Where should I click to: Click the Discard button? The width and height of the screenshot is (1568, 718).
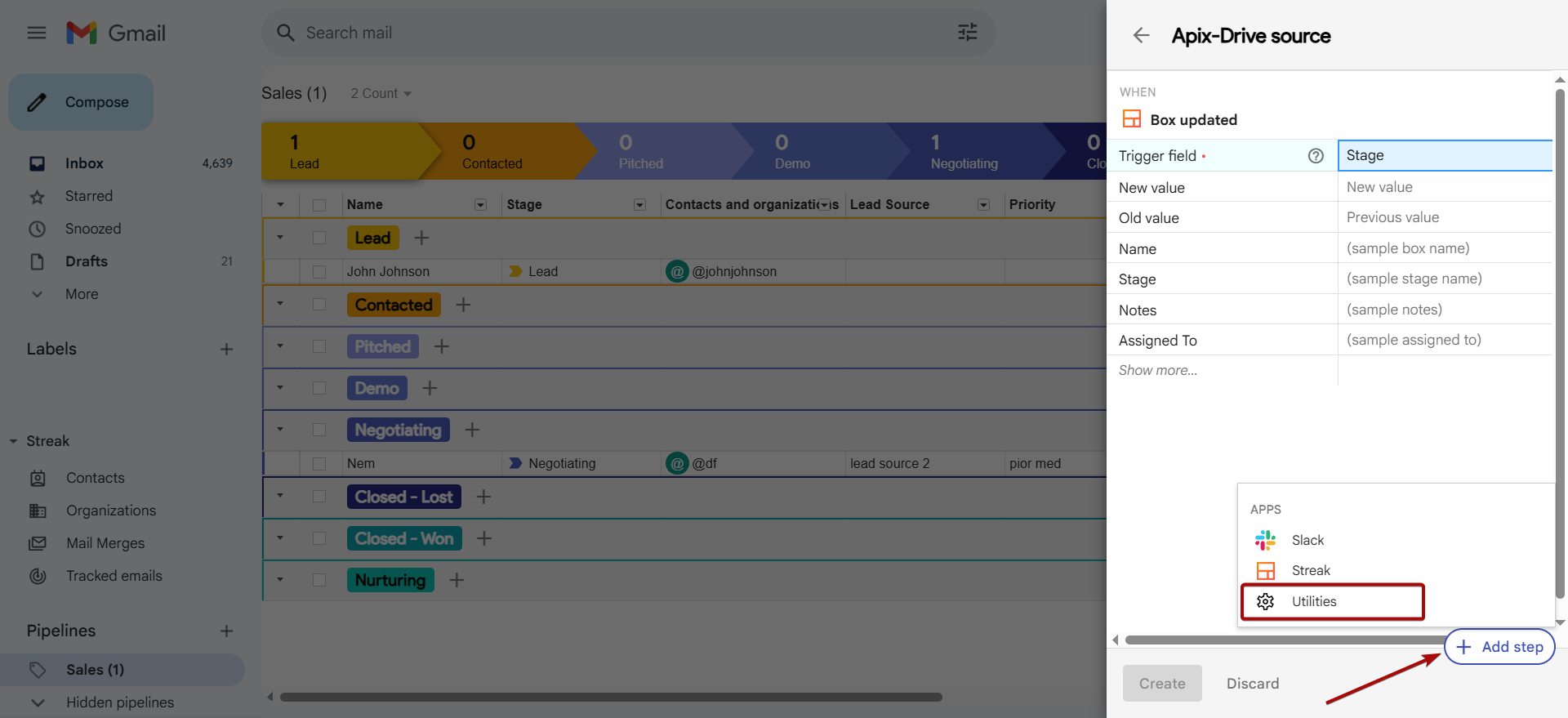1253,684
